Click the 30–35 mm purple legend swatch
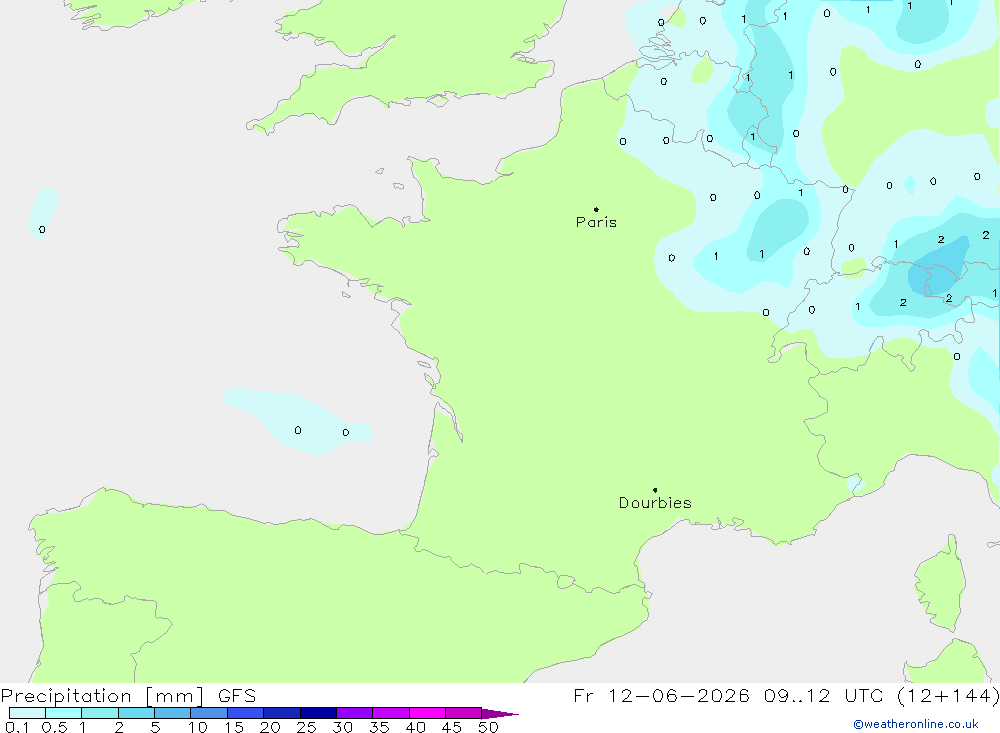Viewport: 1000px width, 733px height. pyautogui.click(x=354, y=713)
